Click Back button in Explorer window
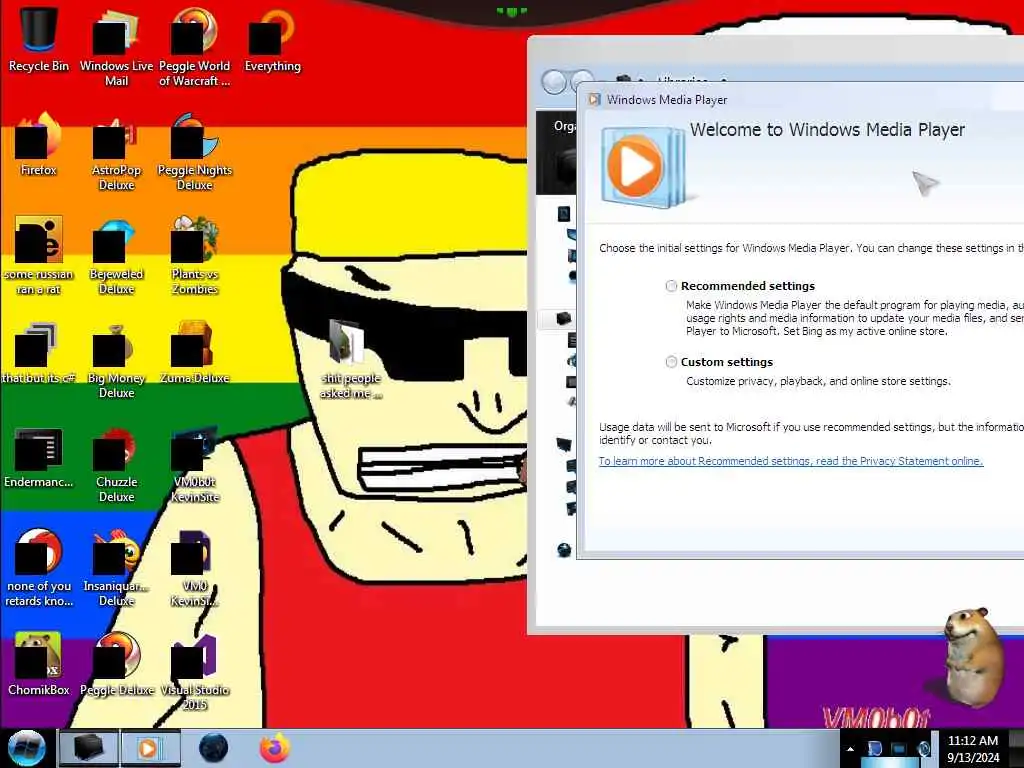 [554, 82]
